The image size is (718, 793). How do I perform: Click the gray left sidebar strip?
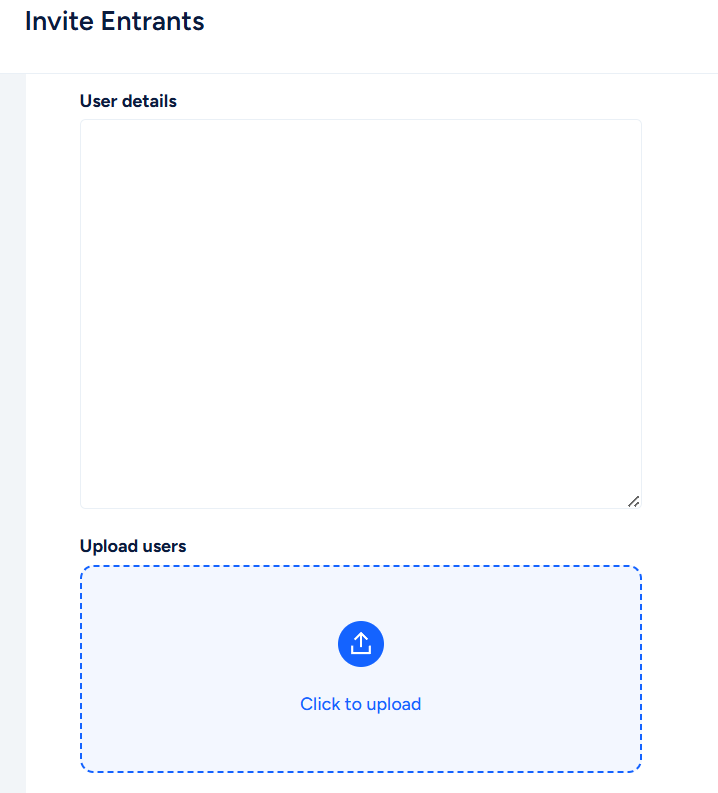[x=13, y=433]
